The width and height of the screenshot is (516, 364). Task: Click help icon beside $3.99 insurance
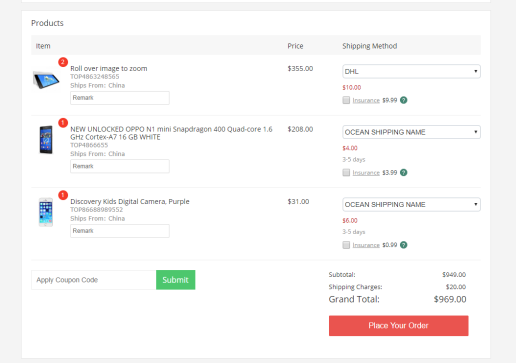[403, 172]
